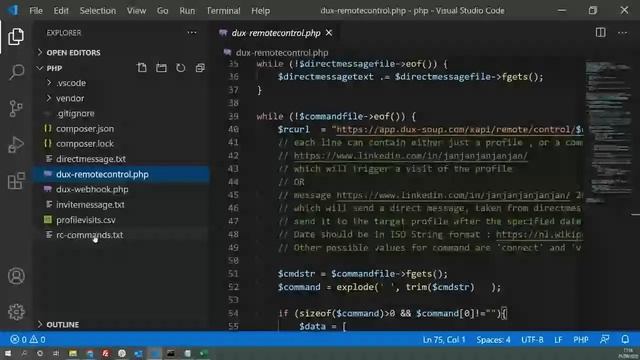Click the VS Code logo icon
Viewport: 640px width, 360px height.
coord(13,10)
